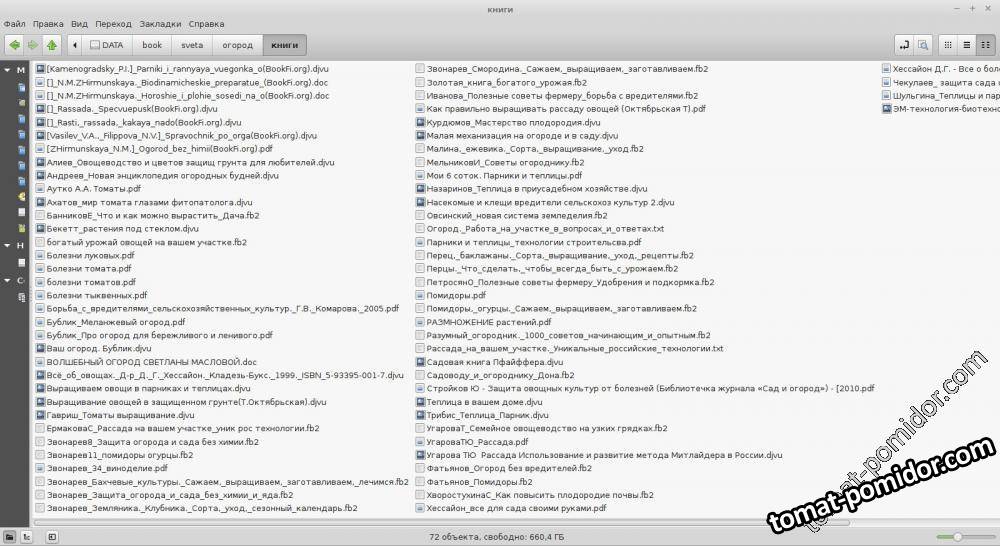The width and height of the screenshot is (1000, 546).
Task: Click the zoom slider in status bar
Action: click(x=957, y=537)
